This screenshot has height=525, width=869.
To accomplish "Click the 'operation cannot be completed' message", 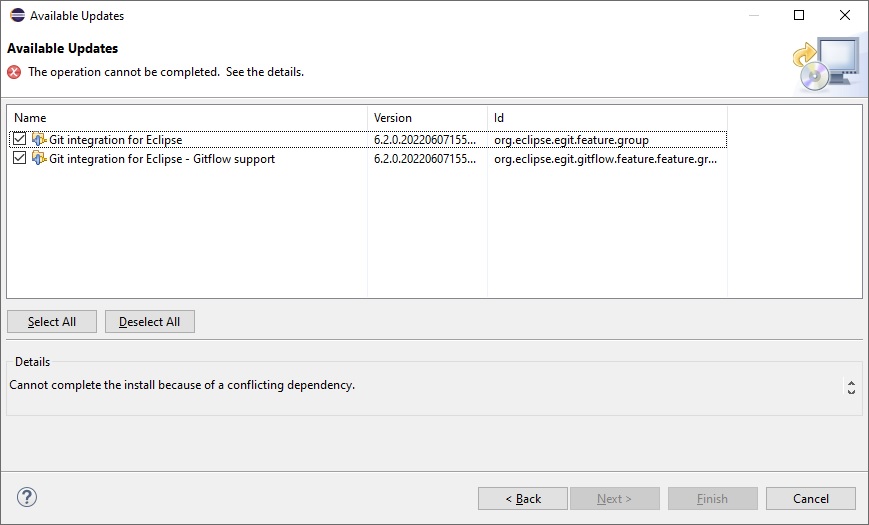I will pyautogui.click(x=166, y=72).
